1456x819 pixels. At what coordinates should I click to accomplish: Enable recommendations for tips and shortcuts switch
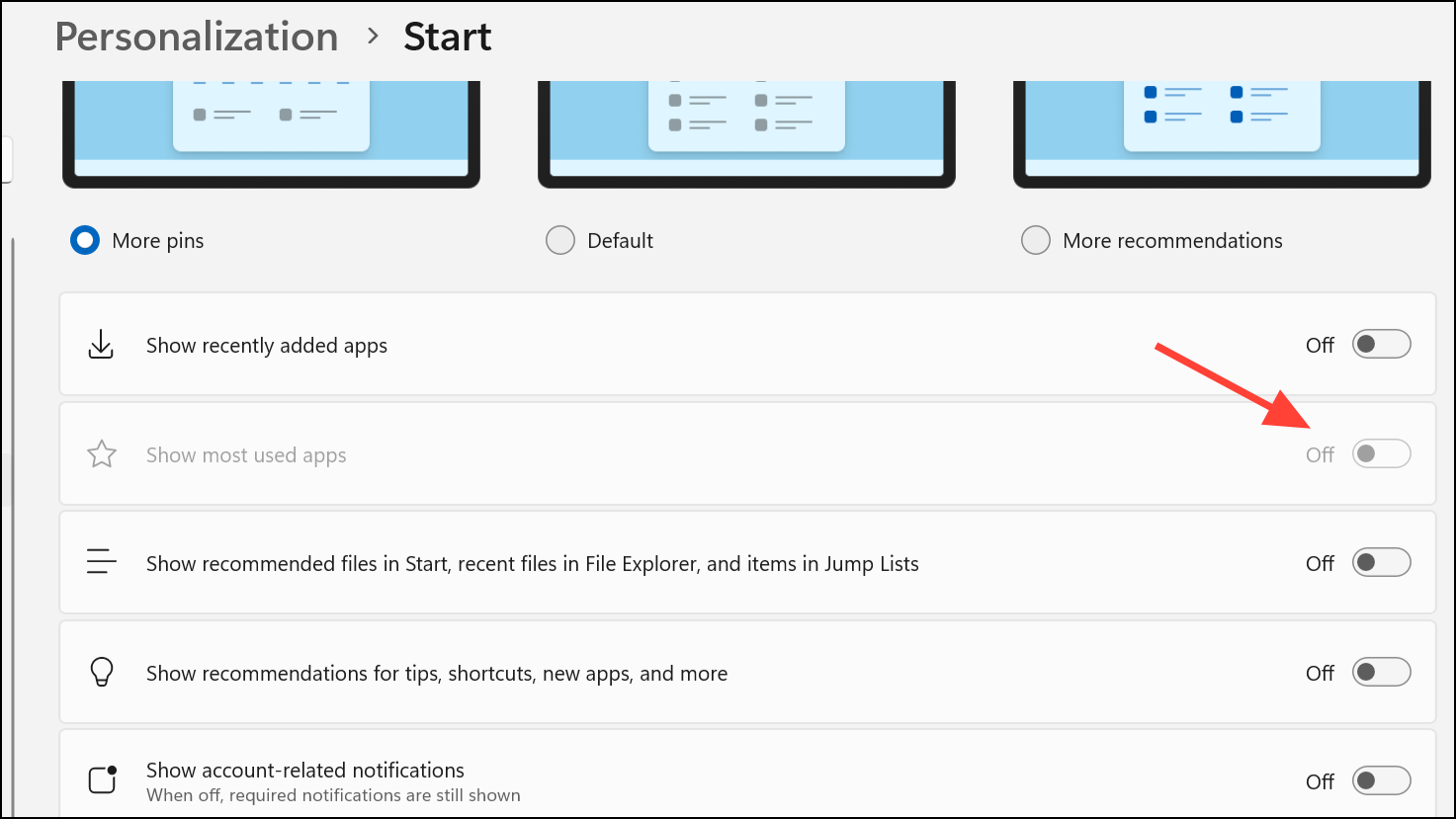pyautogui.click(x=1380, y=673)
